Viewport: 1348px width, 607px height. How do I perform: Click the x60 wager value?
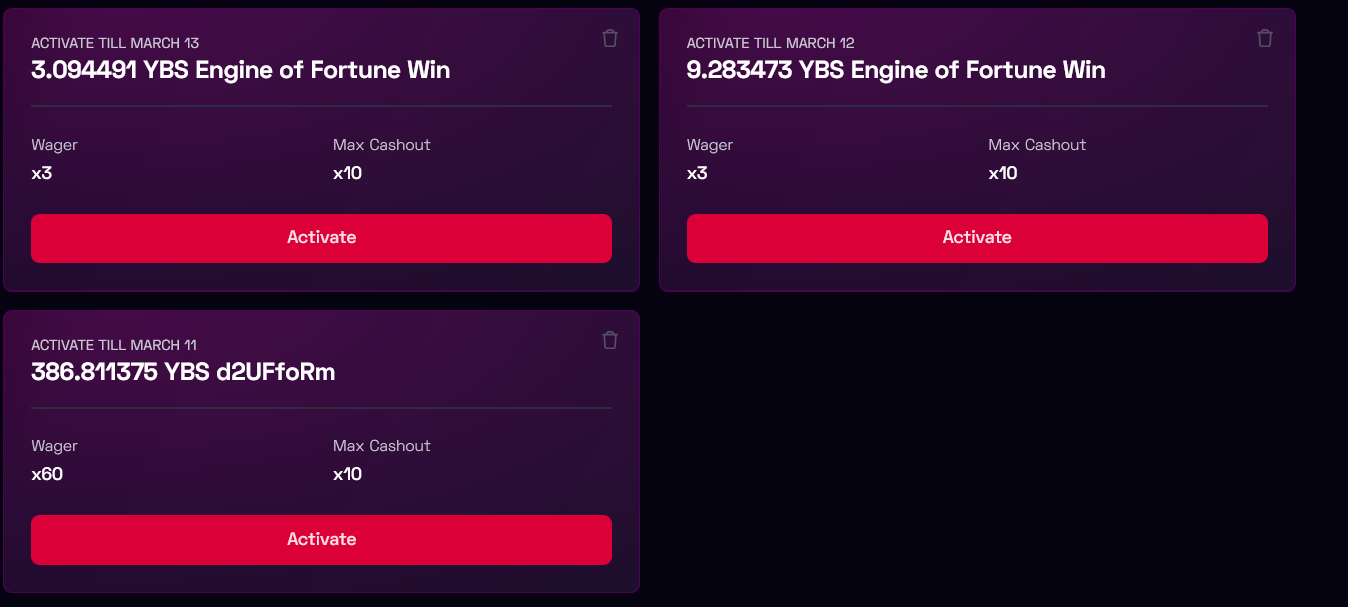click(47, 474)
